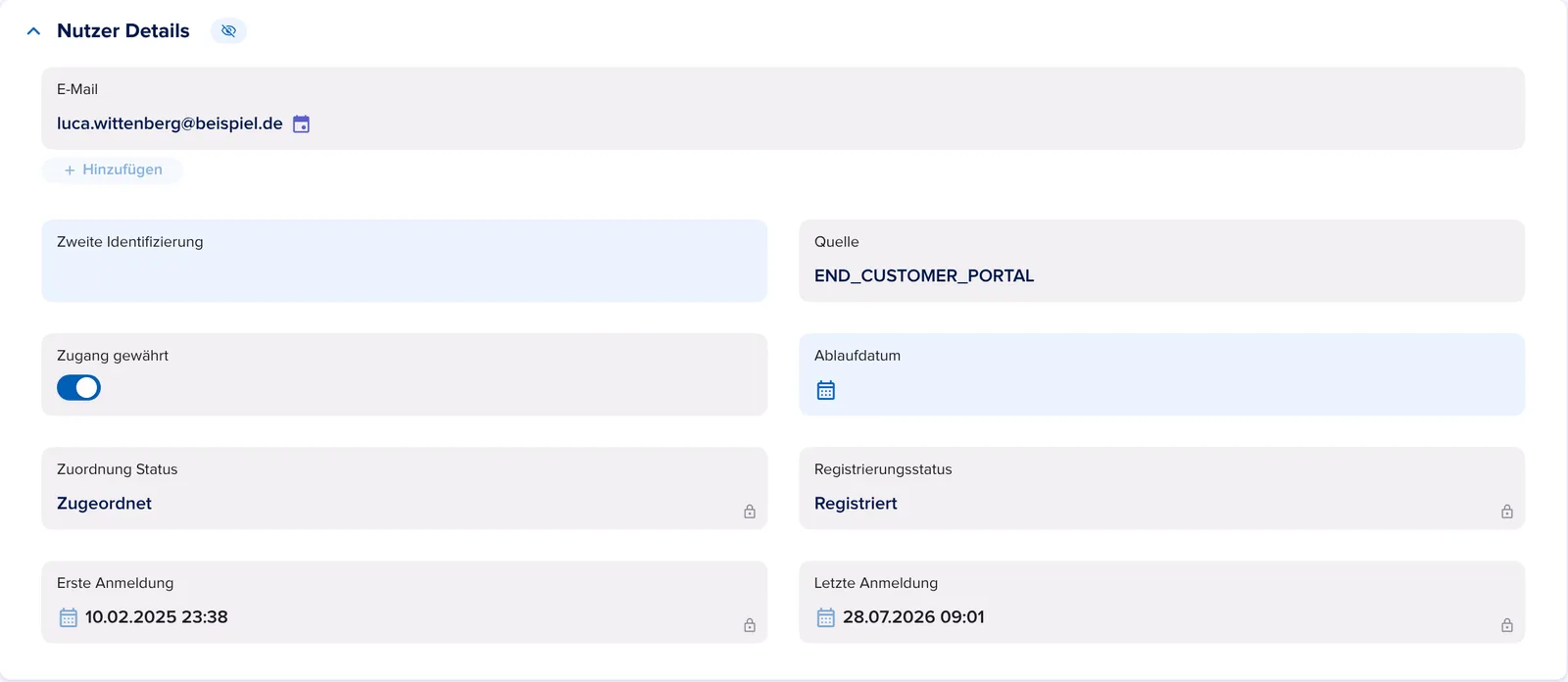This screenshot has width=1568, height=682.
Task: Click the Quelle value END_CUSTOMER_PORTAL
Action: 924,276
